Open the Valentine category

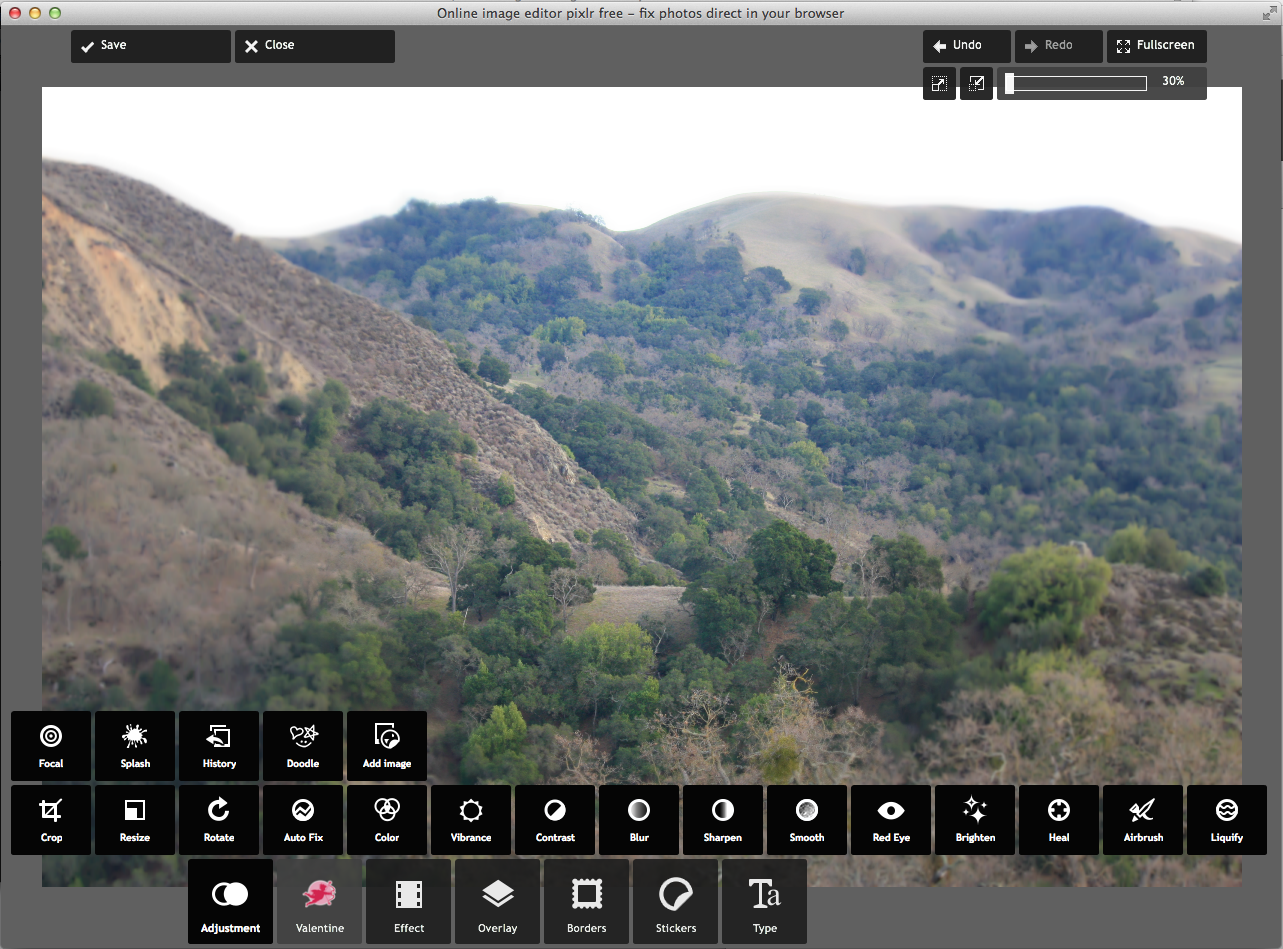coord(320,902)
